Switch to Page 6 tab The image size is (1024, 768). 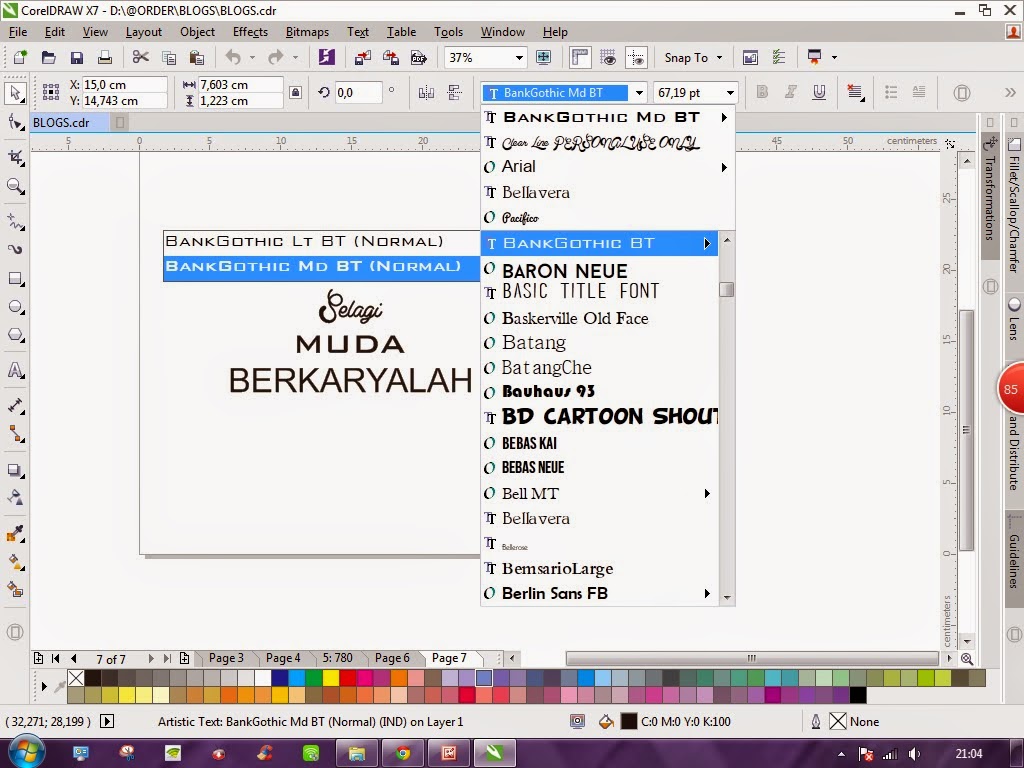tap(392, 658)
